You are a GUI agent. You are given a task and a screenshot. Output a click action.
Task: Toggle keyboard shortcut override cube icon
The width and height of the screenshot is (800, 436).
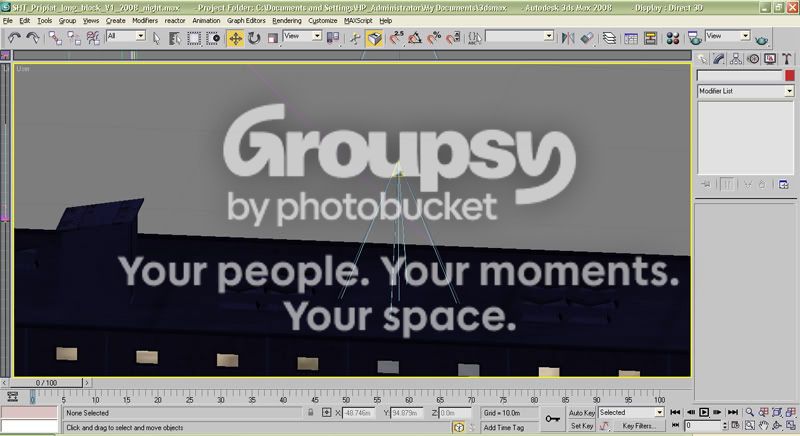(x=374, y=38)
